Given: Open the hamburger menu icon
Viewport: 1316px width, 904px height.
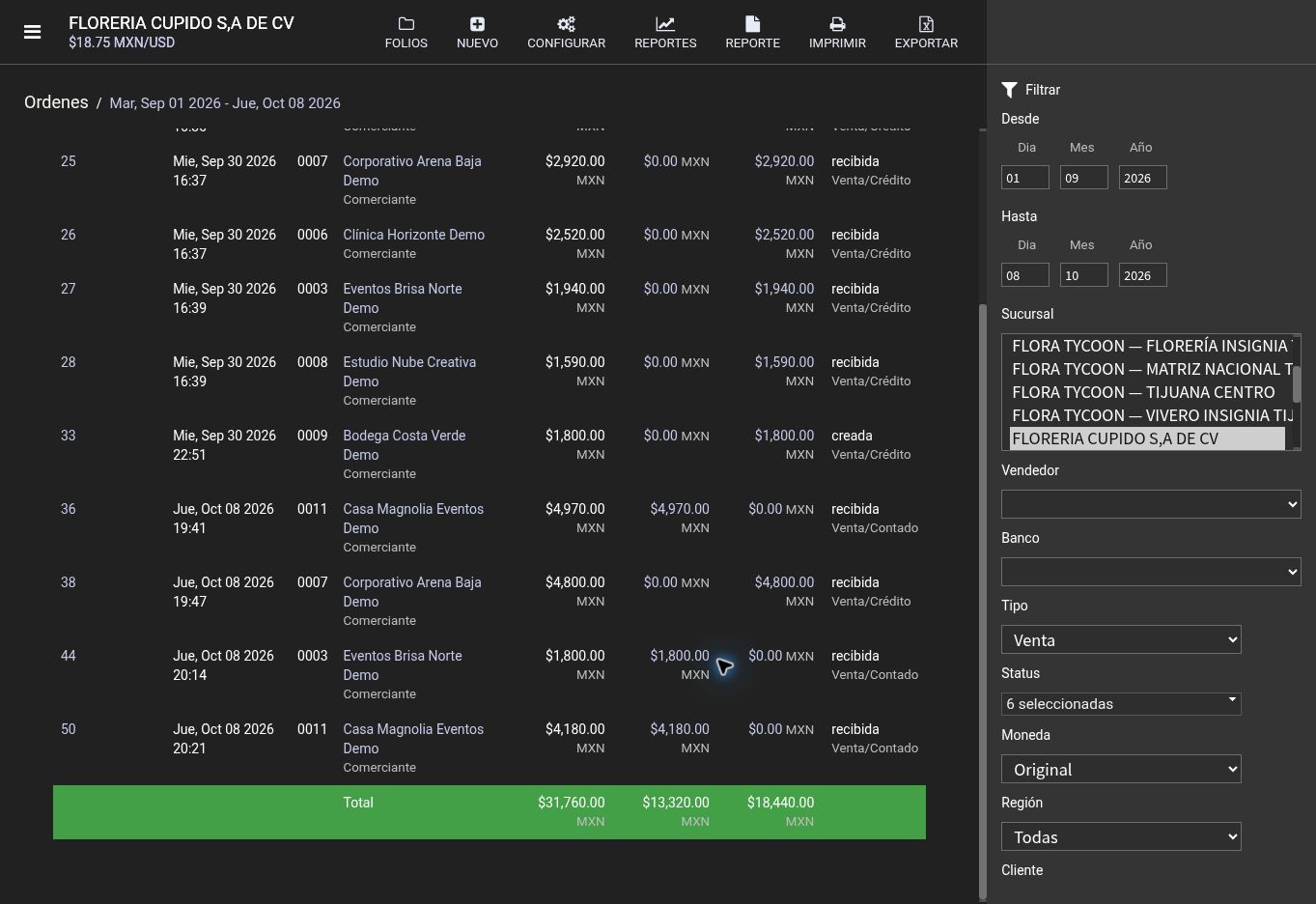Looking at the screenshot, I should [x=32, y=32].
